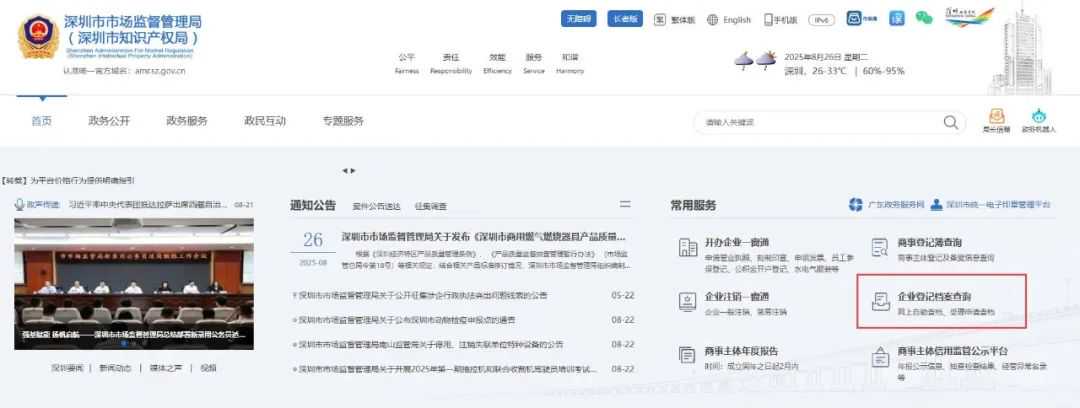Image resolution: width=1080 pixels, height=408 pixels.
Task: Click the globe icon beside English
Action: (713, 20)
